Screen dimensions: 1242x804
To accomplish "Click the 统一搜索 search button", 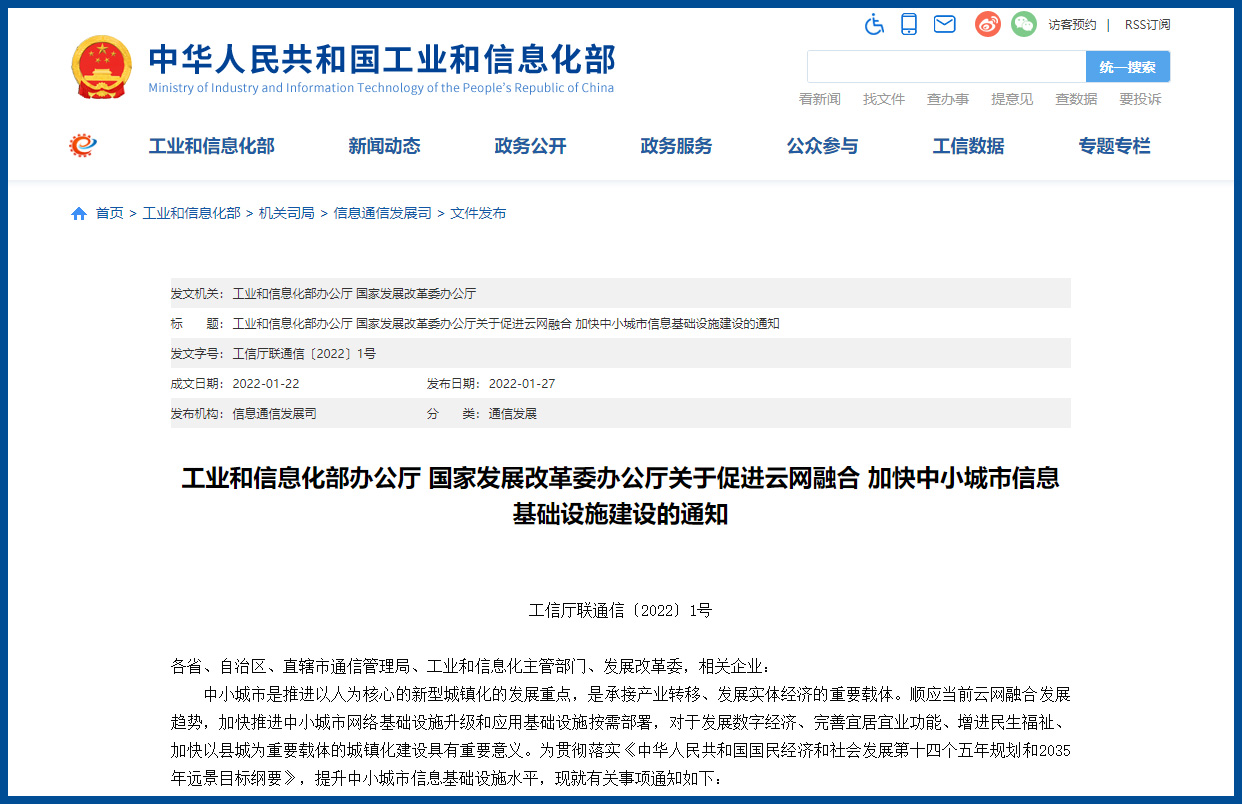I will click(1127, 67).
